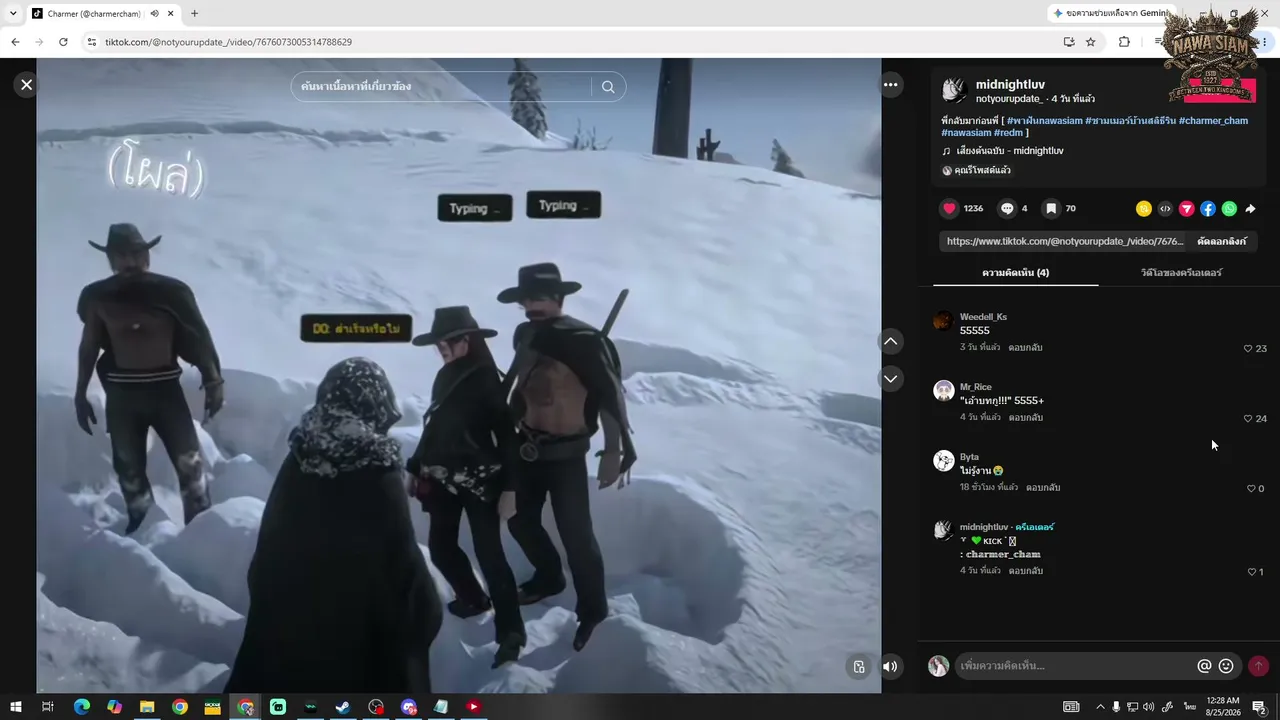Open the midnightluv profile avatar

954,90
